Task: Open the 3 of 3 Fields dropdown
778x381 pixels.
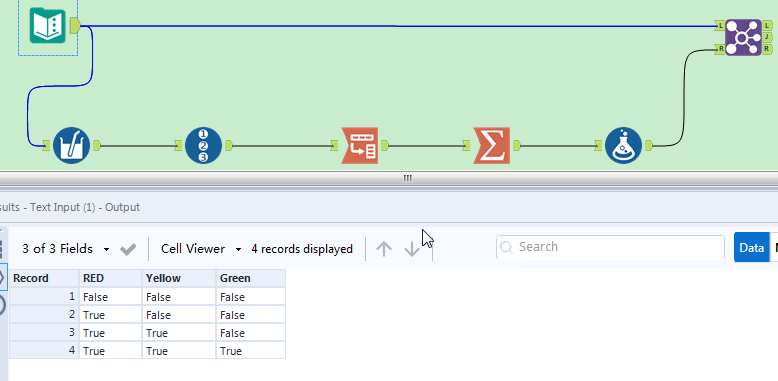Action: (x=65, y=249)
